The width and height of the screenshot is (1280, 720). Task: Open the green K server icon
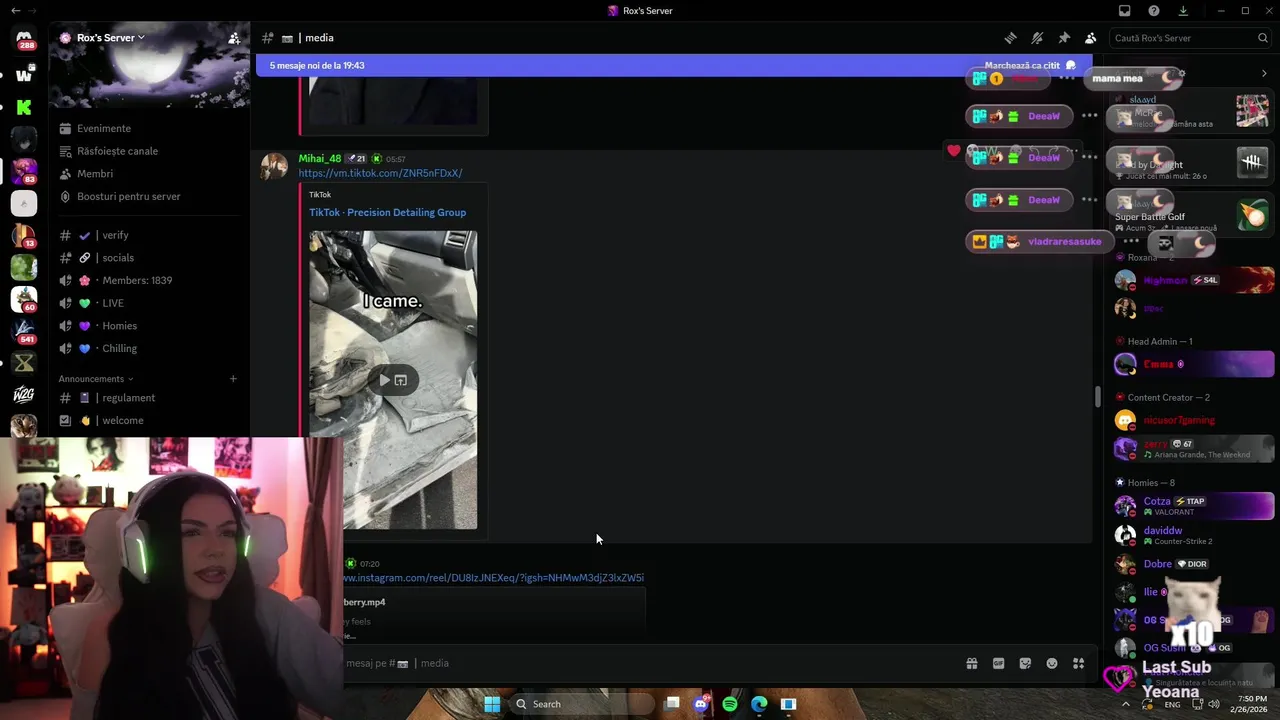click(24, 107)
